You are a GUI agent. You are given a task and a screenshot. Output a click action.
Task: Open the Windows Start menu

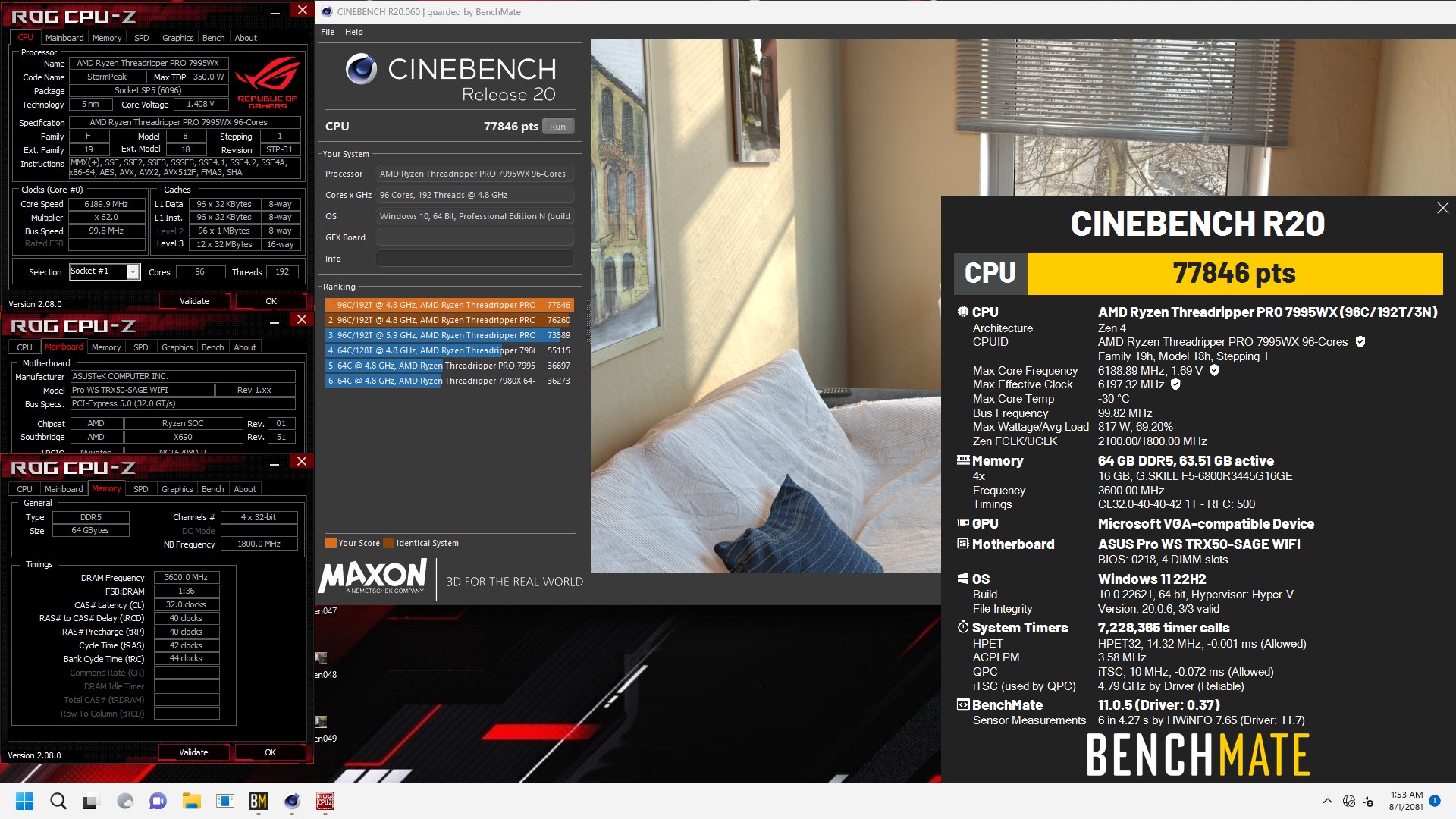click(x=24, y=801)
